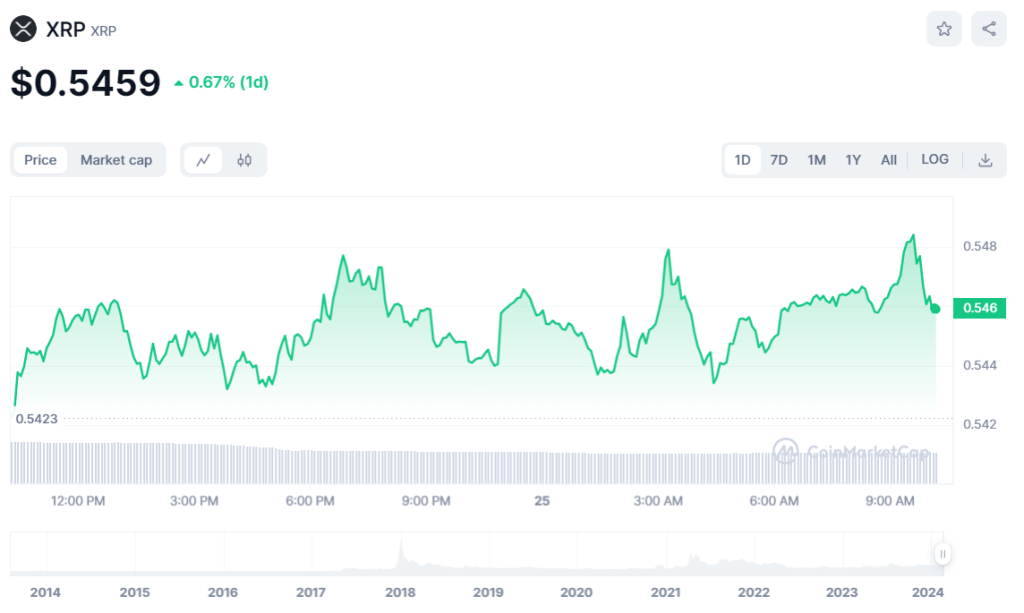Select the Price tab
Image resolution: width=1024 pixels, height=613 pixels.
tap(40, 160)
